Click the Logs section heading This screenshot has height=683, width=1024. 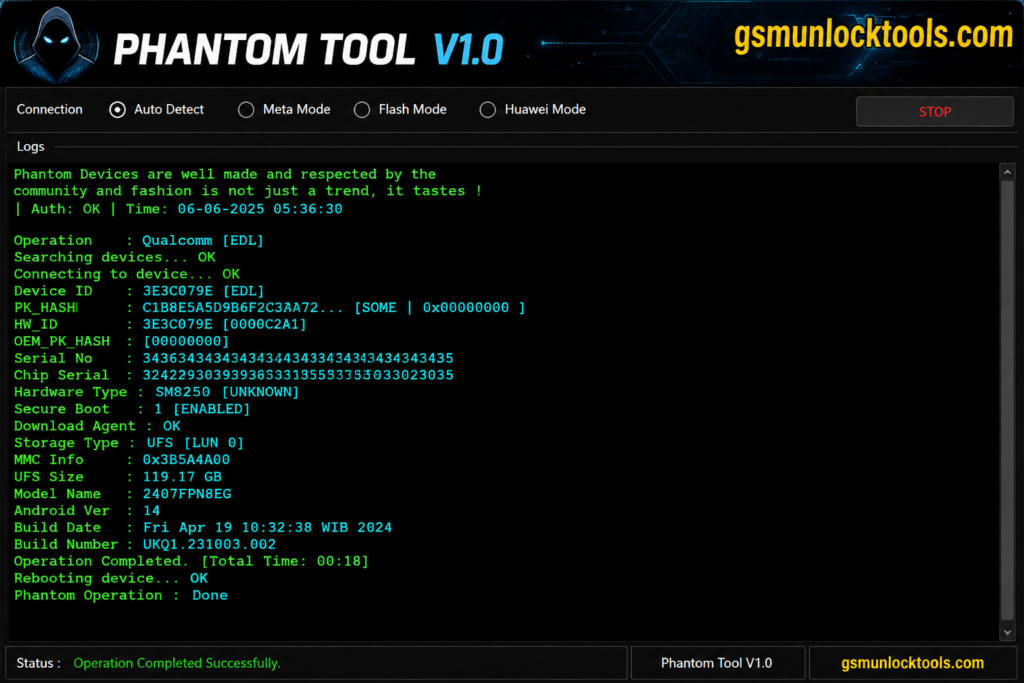[31, 146]
